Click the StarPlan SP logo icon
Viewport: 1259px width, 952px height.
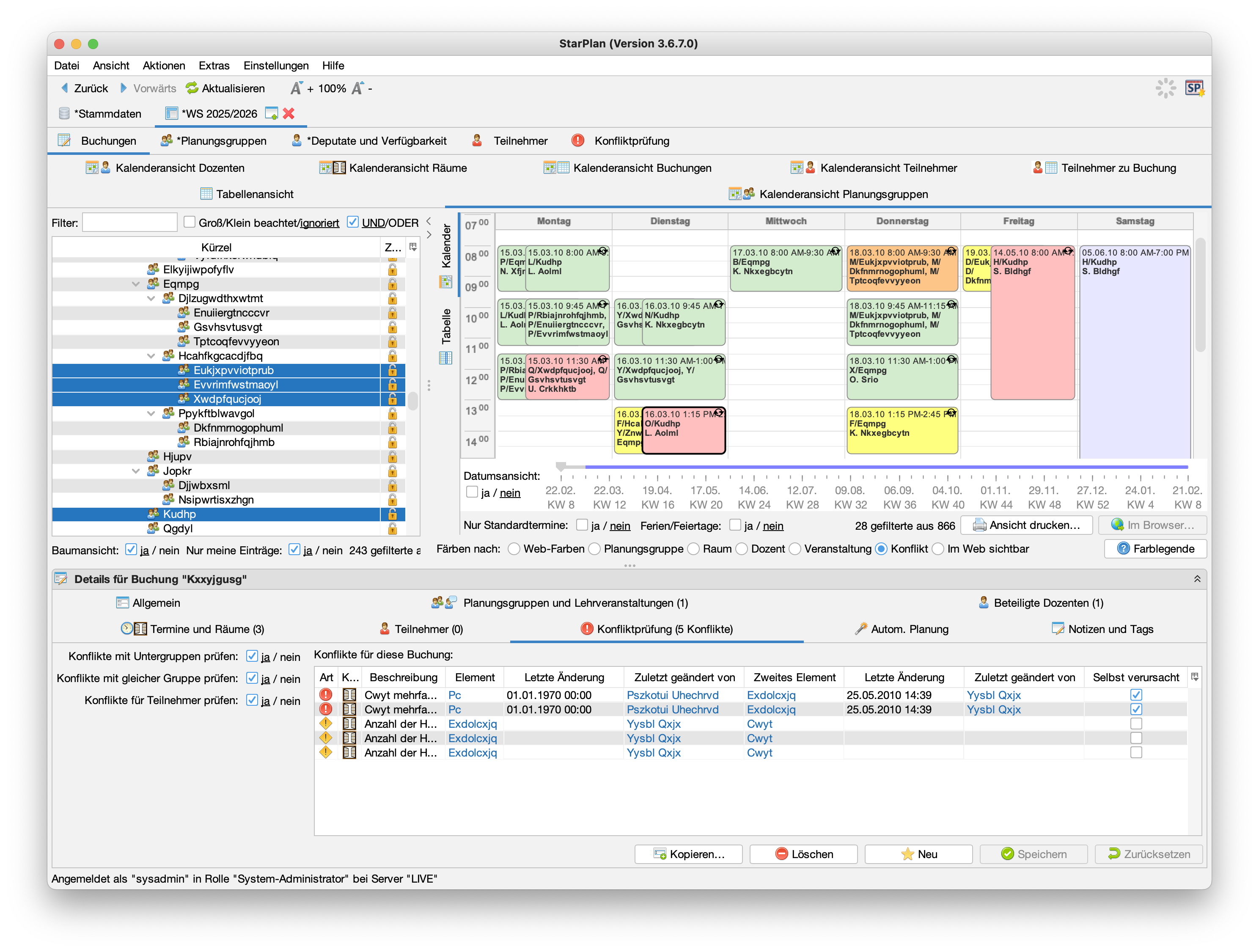point(1193,88)
